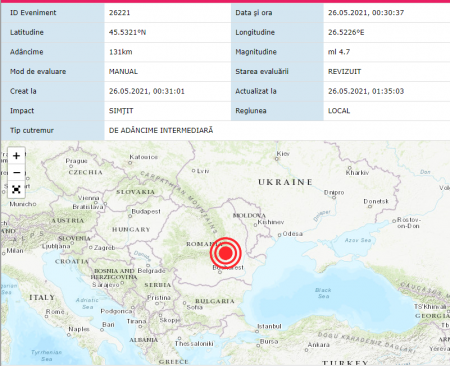
Task: Toggle fullscreen map view icon
Action: click(16, 190)
